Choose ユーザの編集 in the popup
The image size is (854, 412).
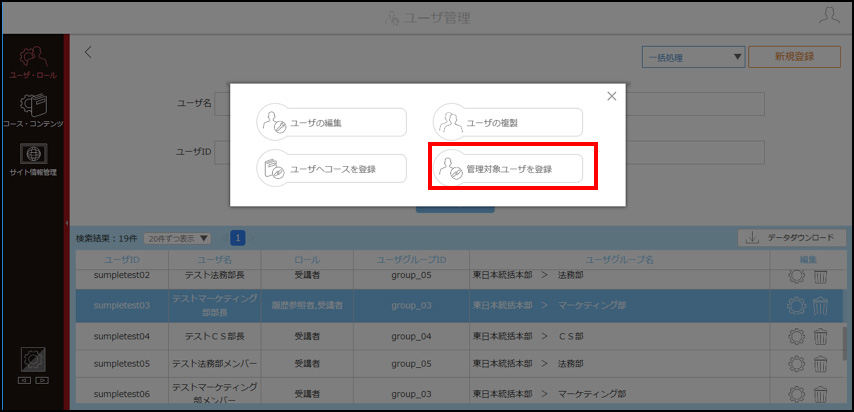332,123
